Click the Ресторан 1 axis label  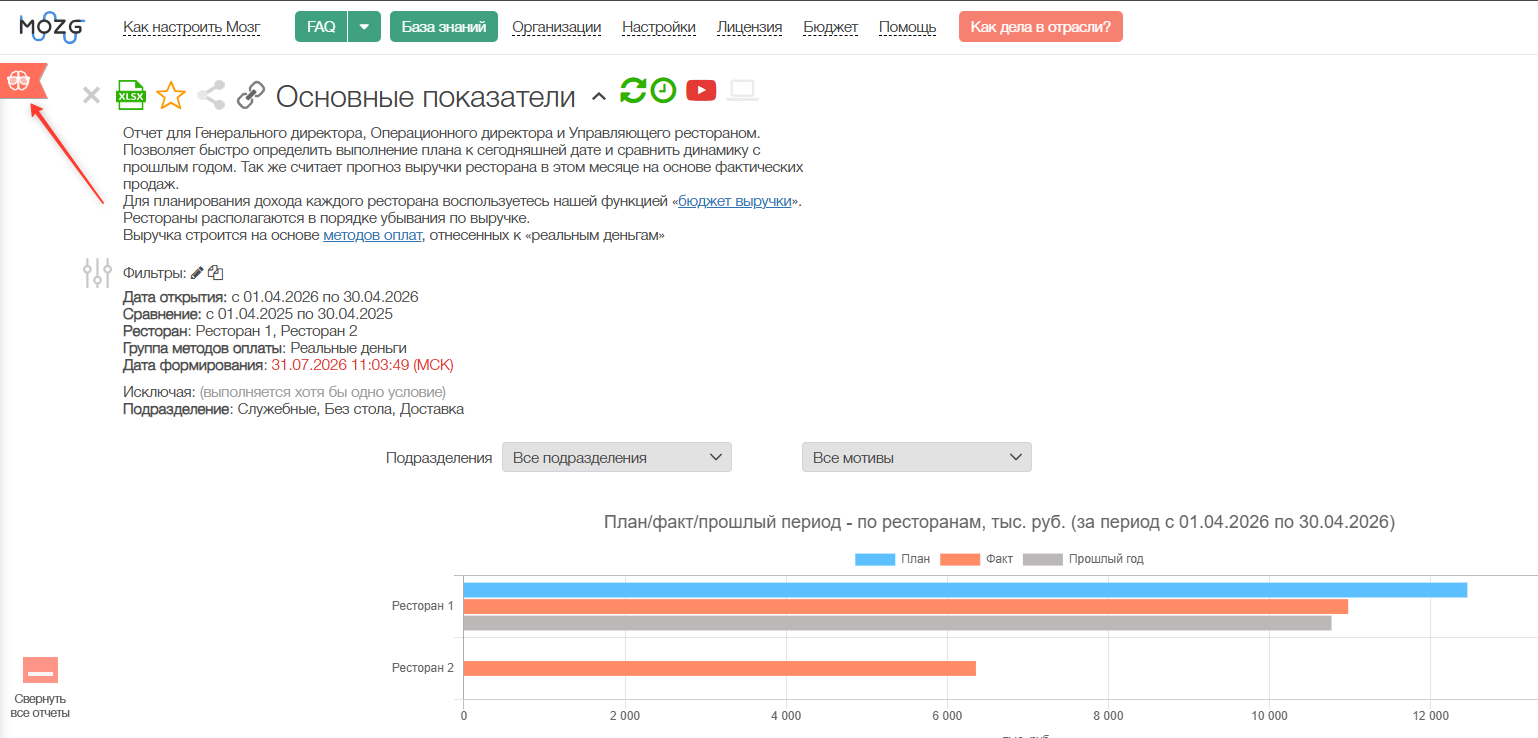(x=423, y=606)
